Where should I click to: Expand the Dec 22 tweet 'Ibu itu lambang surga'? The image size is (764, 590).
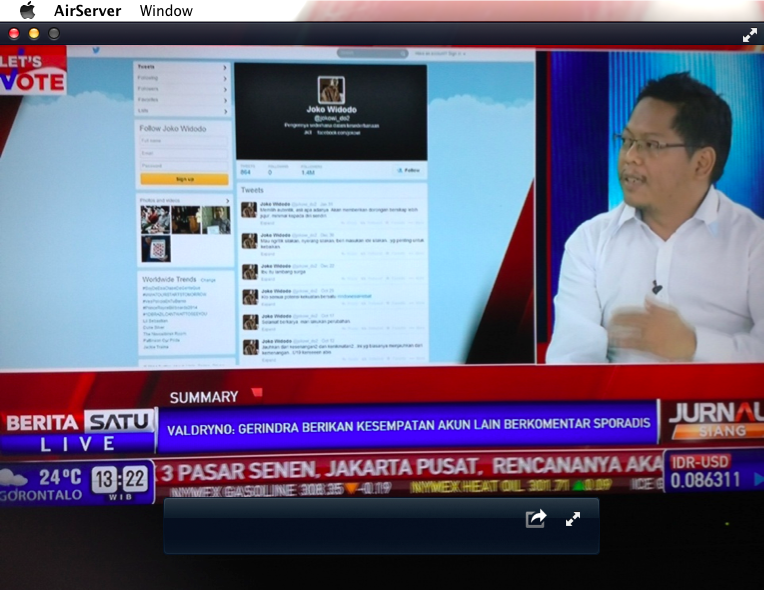267,279
